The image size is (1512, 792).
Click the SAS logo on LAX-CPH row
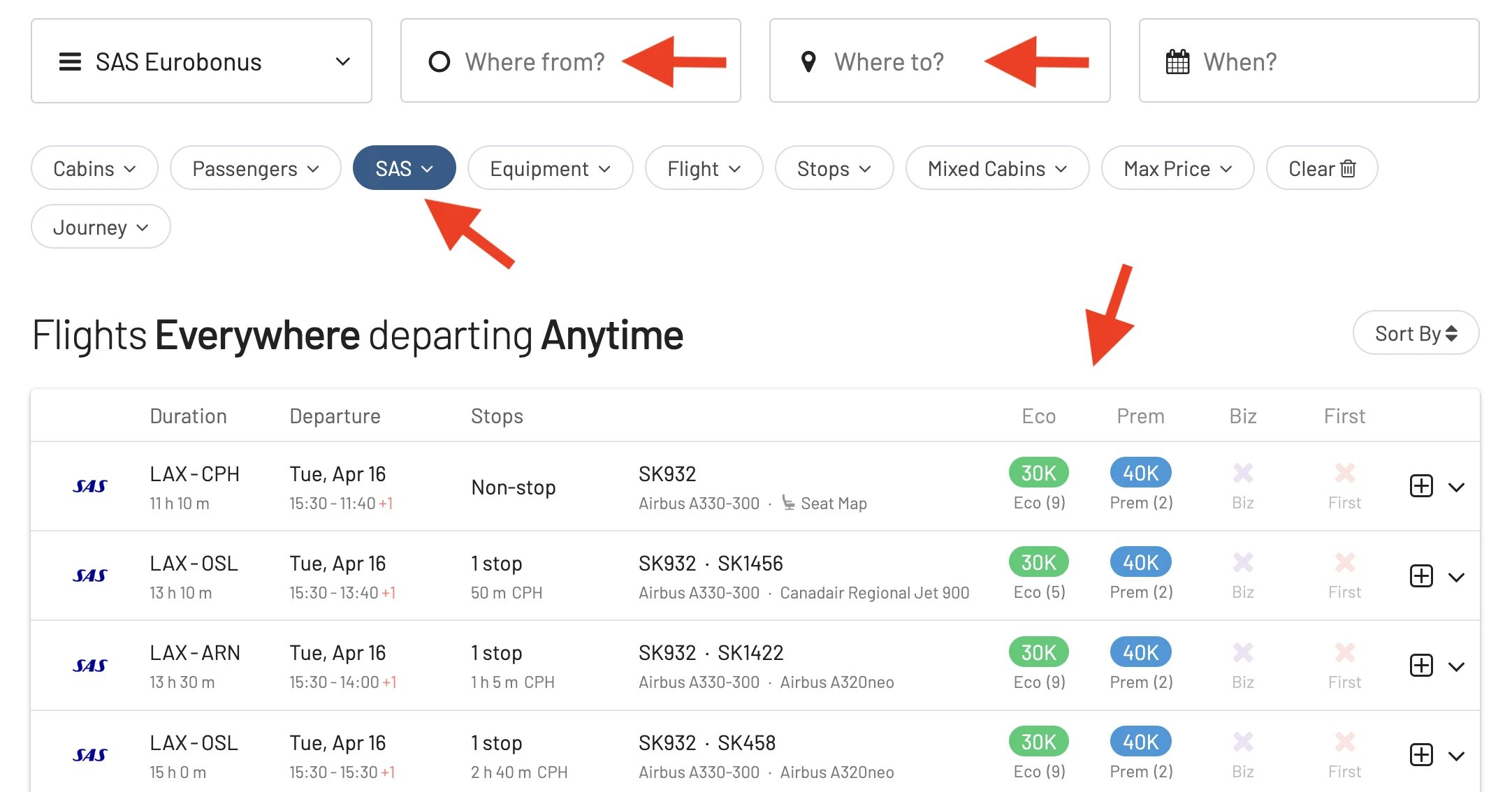click(90, 486)
